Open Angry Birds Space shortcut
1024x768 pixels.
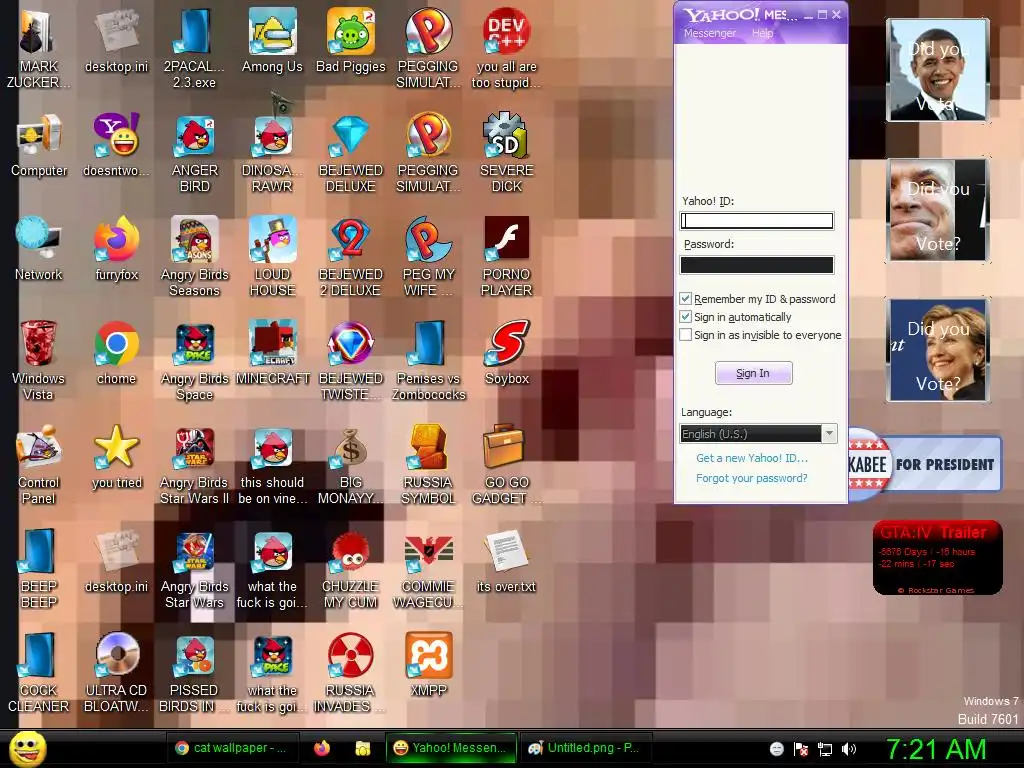tap(194, 360)
